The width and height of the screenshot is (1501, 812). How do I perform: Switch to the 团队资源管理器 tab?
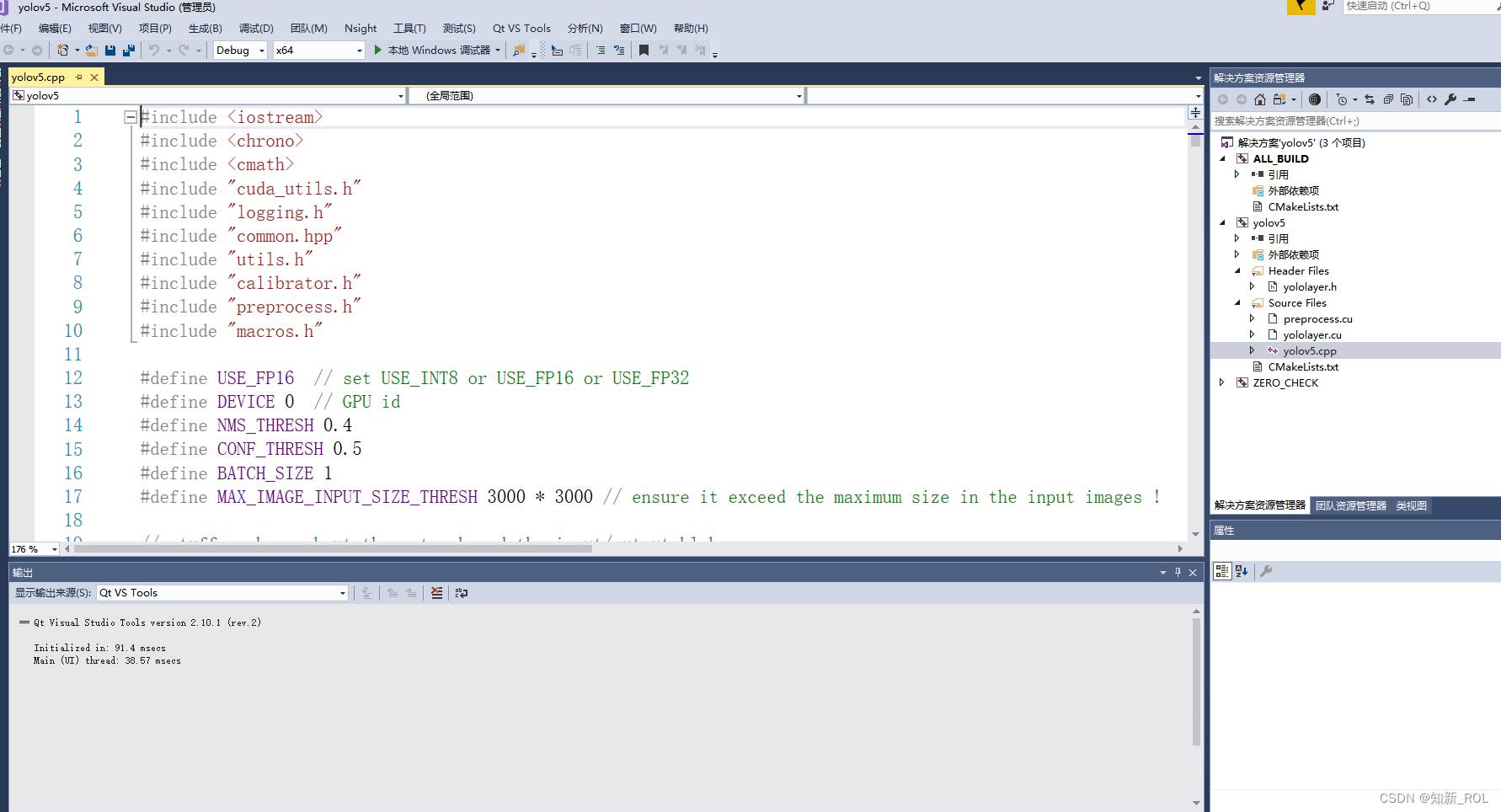[x=1351, y=505]
